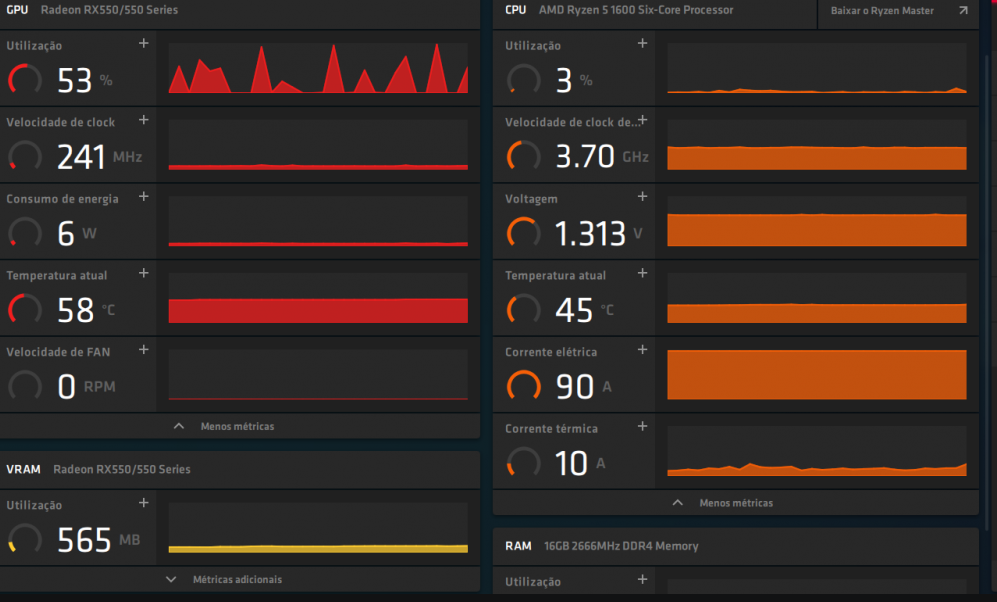Click plus icon beside Velocidade de FAN
The height and width of the screenshot is (602, 997).
tap(144, 350)
